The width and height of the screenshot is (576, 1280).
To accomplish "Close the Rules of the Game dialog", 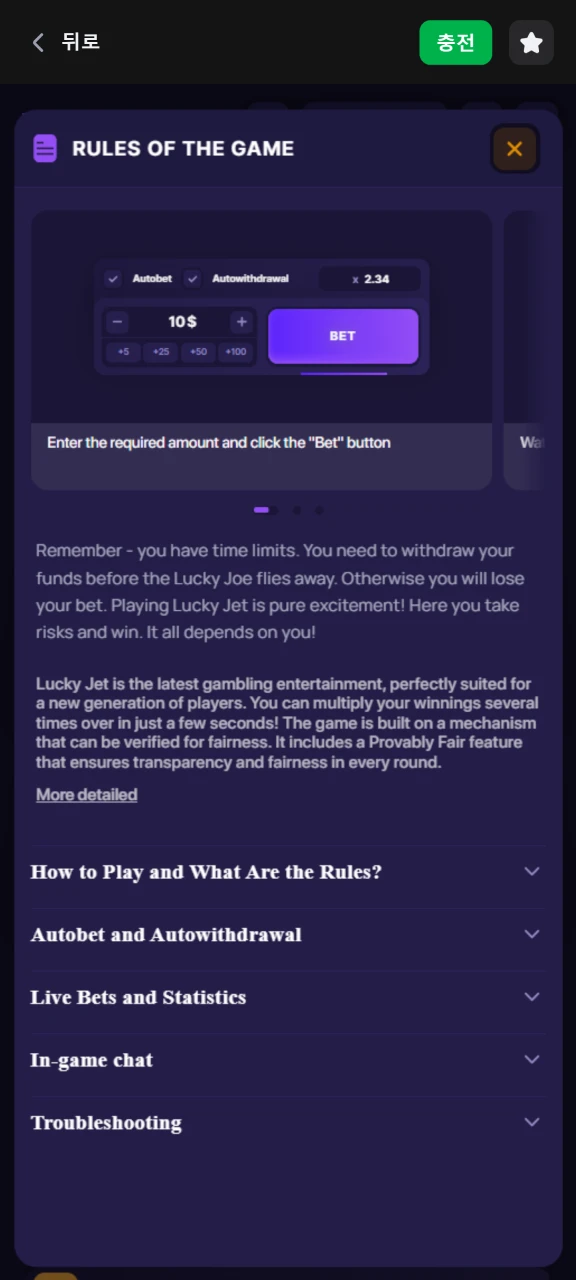I will point(515,149).
